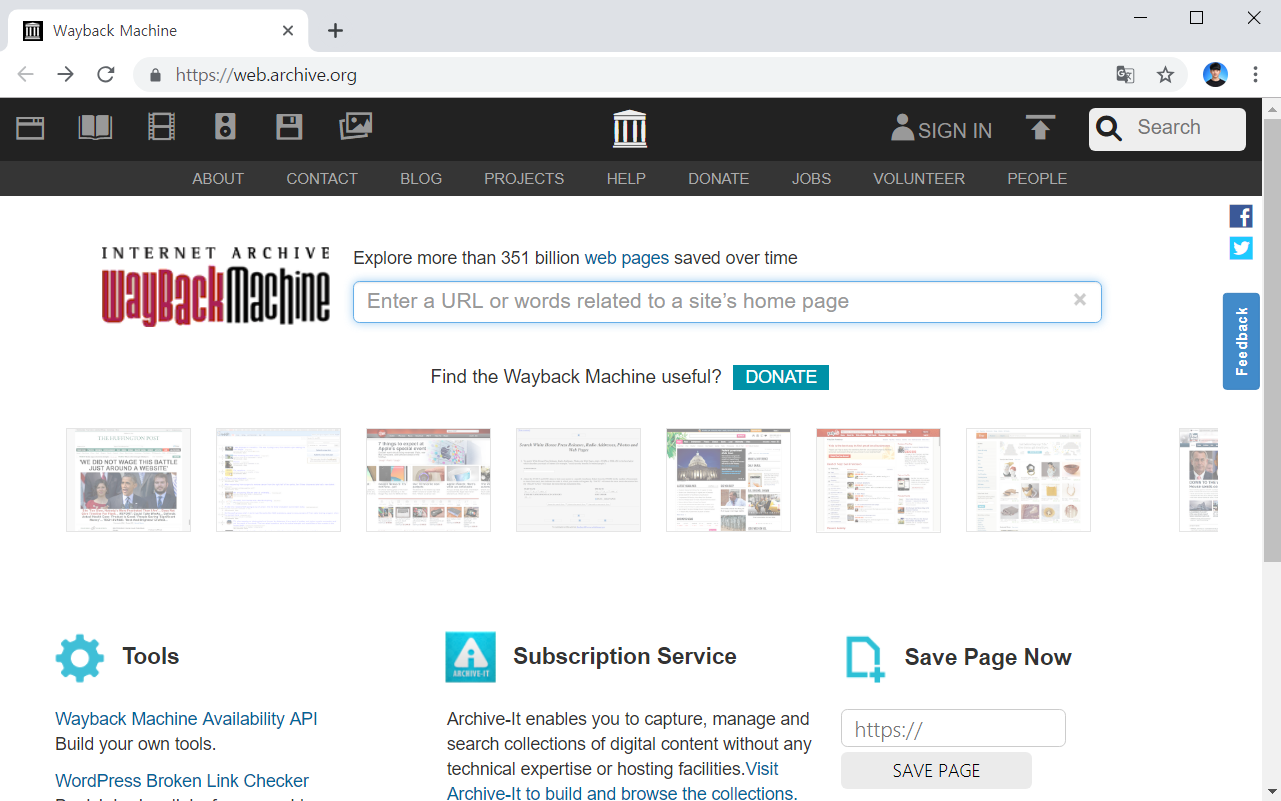The height and width of the screenshot is (801, 1281).
Task: Open the Chrome three-dot menu
Action: pyautogui.click(x=1255, y=75)
